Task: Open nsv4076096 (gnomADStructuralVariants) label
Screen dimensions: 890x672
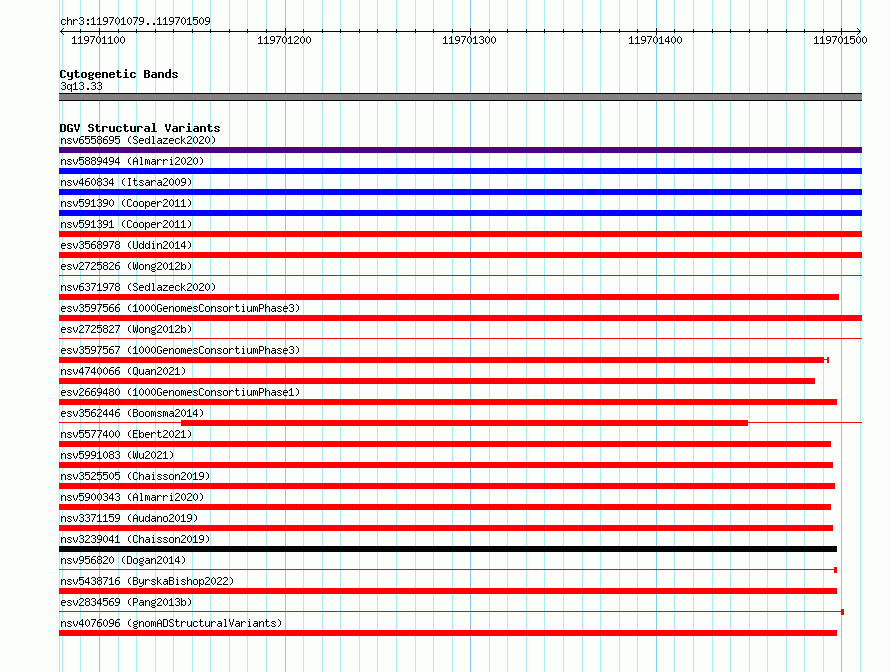Action: 171,623
